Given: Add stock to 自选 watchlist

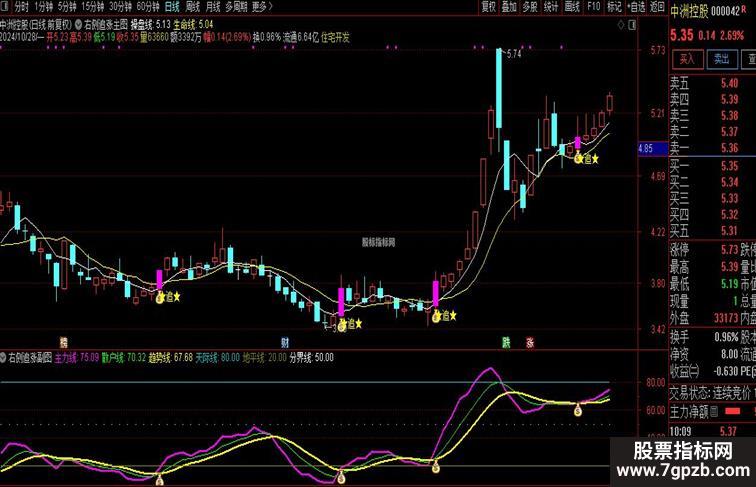Looking at the screenshot, I should [636, 7].
